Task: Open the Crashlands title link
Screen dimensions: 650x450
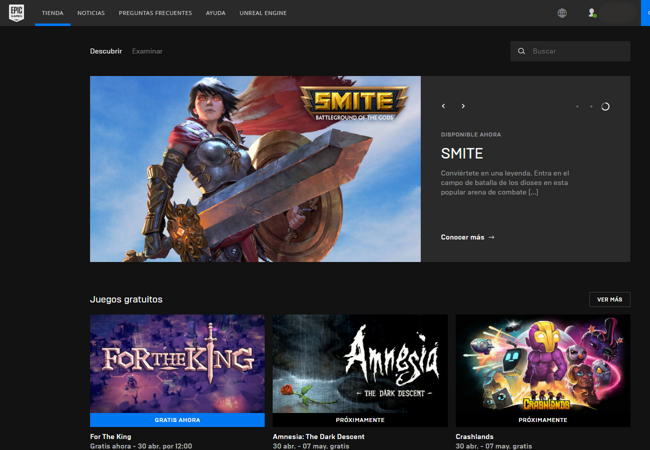Action: [x=474, y=436]
